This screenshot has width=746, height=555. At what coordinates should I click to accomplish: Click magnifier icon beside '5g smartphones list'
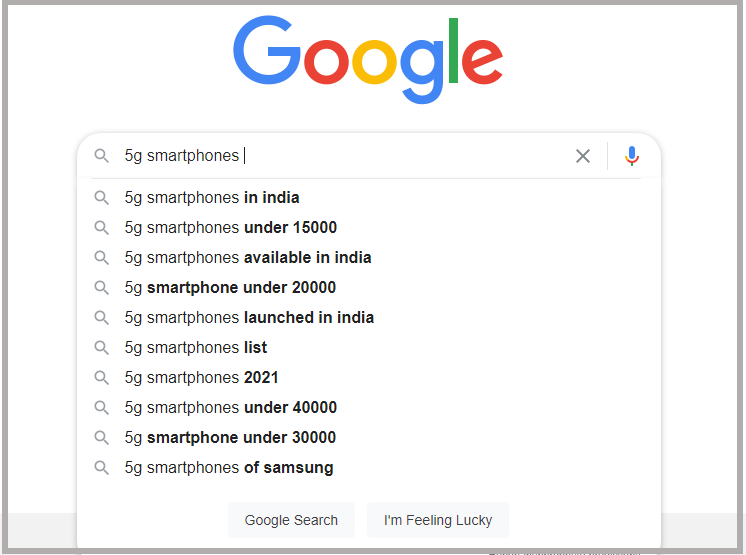[x=101, y=348]
